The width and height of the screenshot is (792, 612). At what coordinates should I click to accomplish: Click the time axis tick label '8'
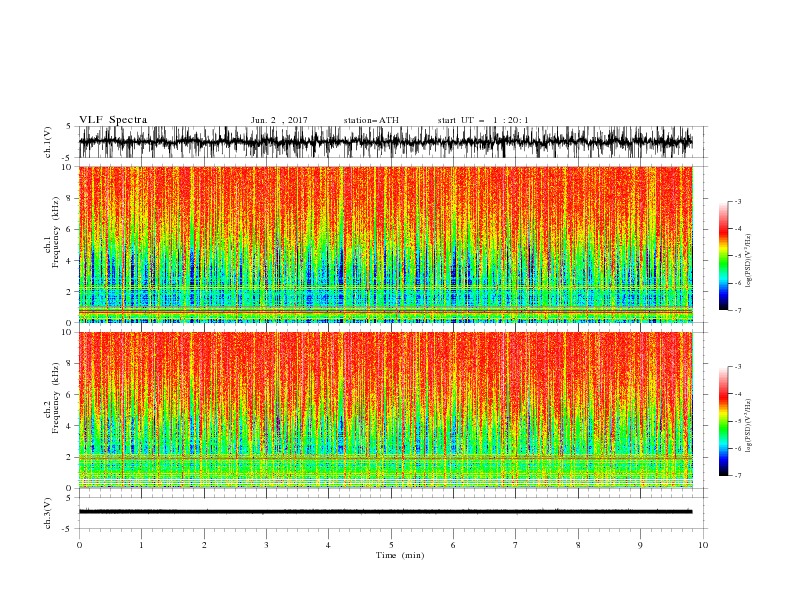[x=578, y=545]
